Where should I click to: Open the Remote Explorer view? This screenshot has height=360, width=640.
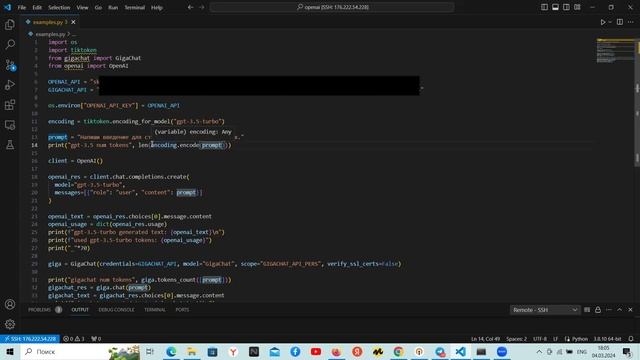point(10,125)
